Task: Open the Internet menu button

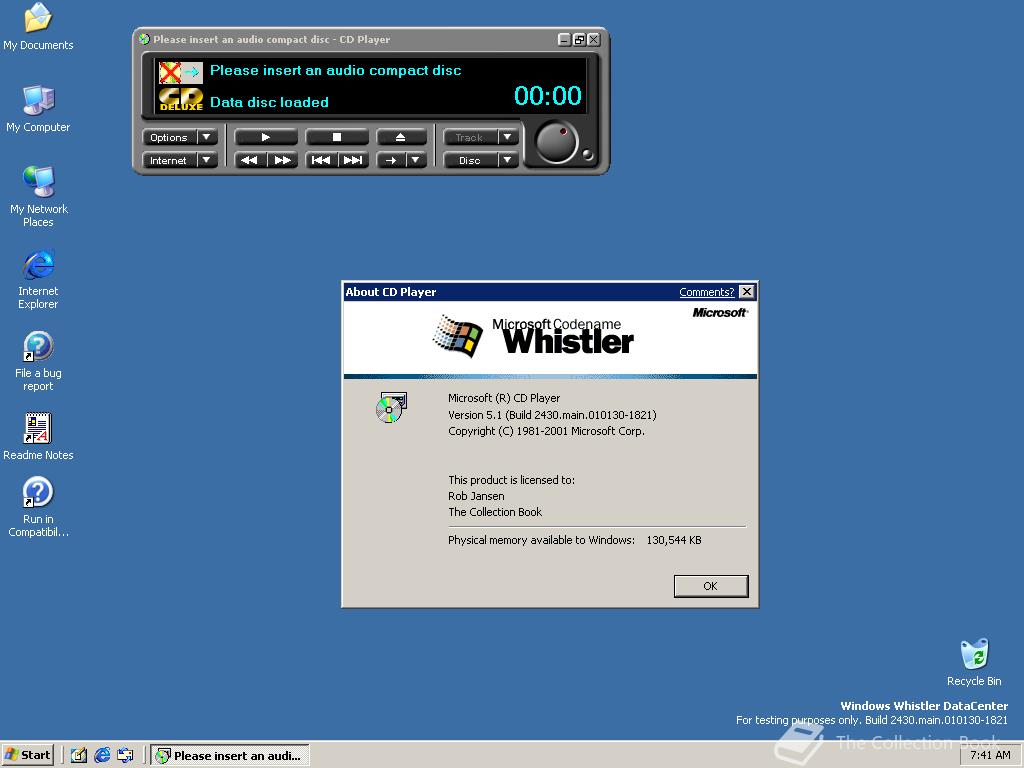Action: [169, 160]
